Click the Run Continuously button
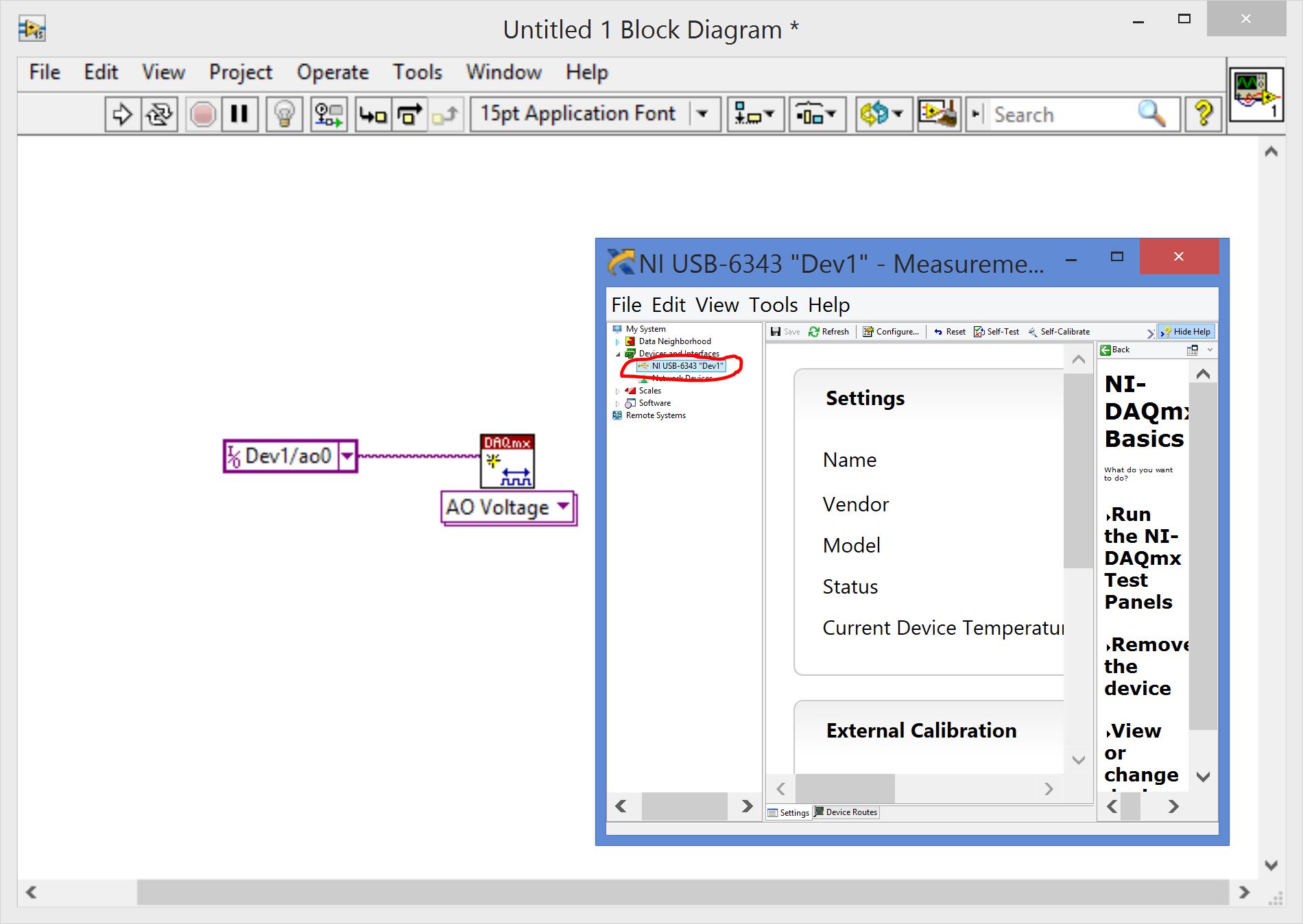This screenshot has width=1303, height=924. coord(159,114)
